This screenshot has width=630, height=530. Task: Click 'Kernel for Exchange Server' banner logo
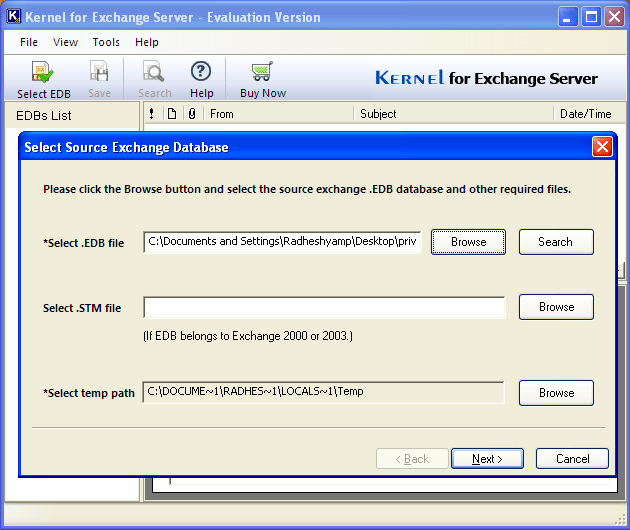coord(486,78)
